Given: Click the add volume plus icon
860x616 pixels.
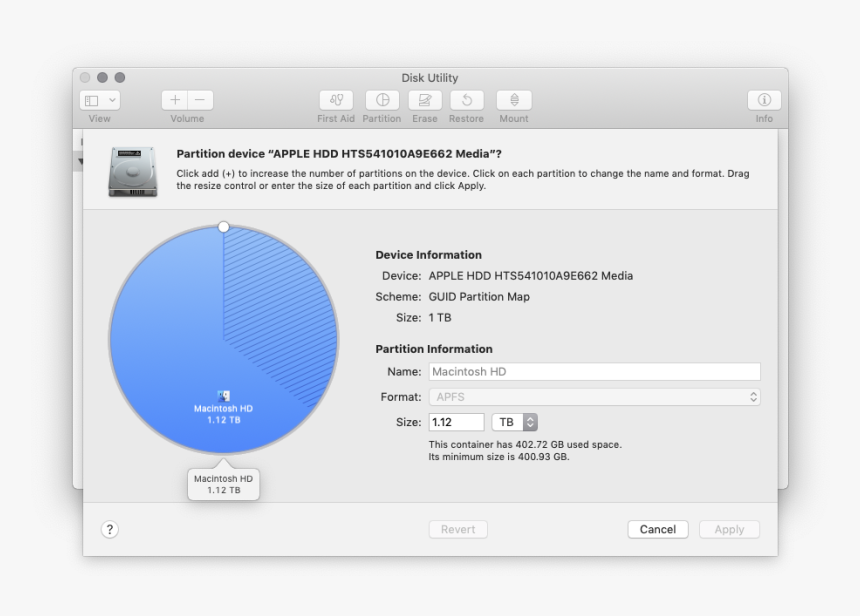Looking at the screenshot, I should tap(175, 100).
